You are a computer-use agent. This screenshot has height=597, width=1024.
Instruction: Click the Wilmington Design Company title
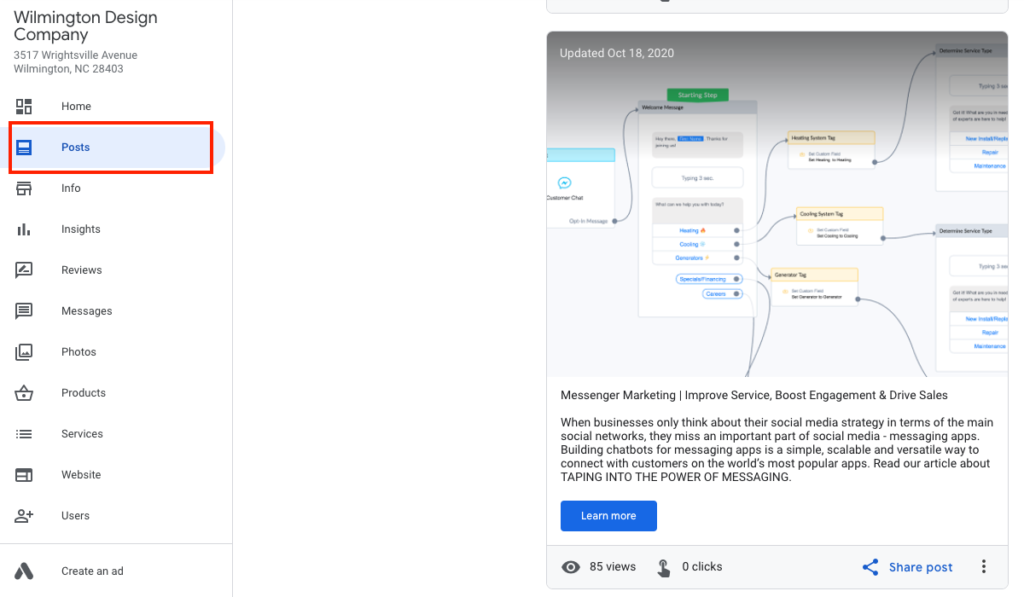tap(86, 25)
